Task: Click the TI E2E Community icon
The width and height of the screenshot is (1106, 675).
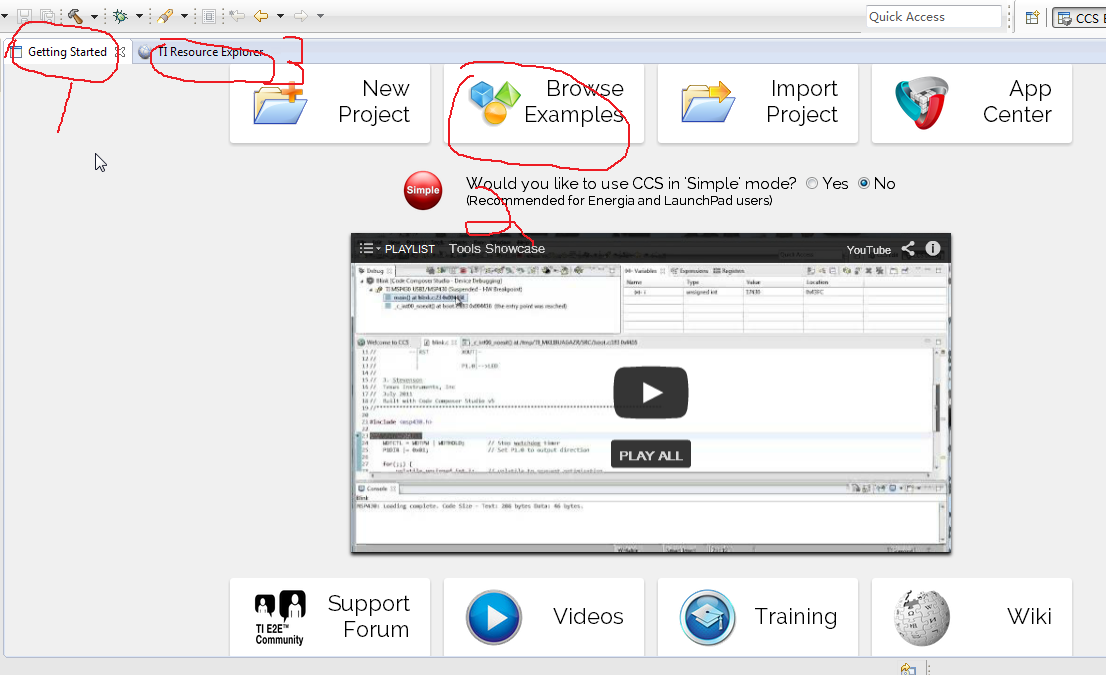Action: click(279, 617)
